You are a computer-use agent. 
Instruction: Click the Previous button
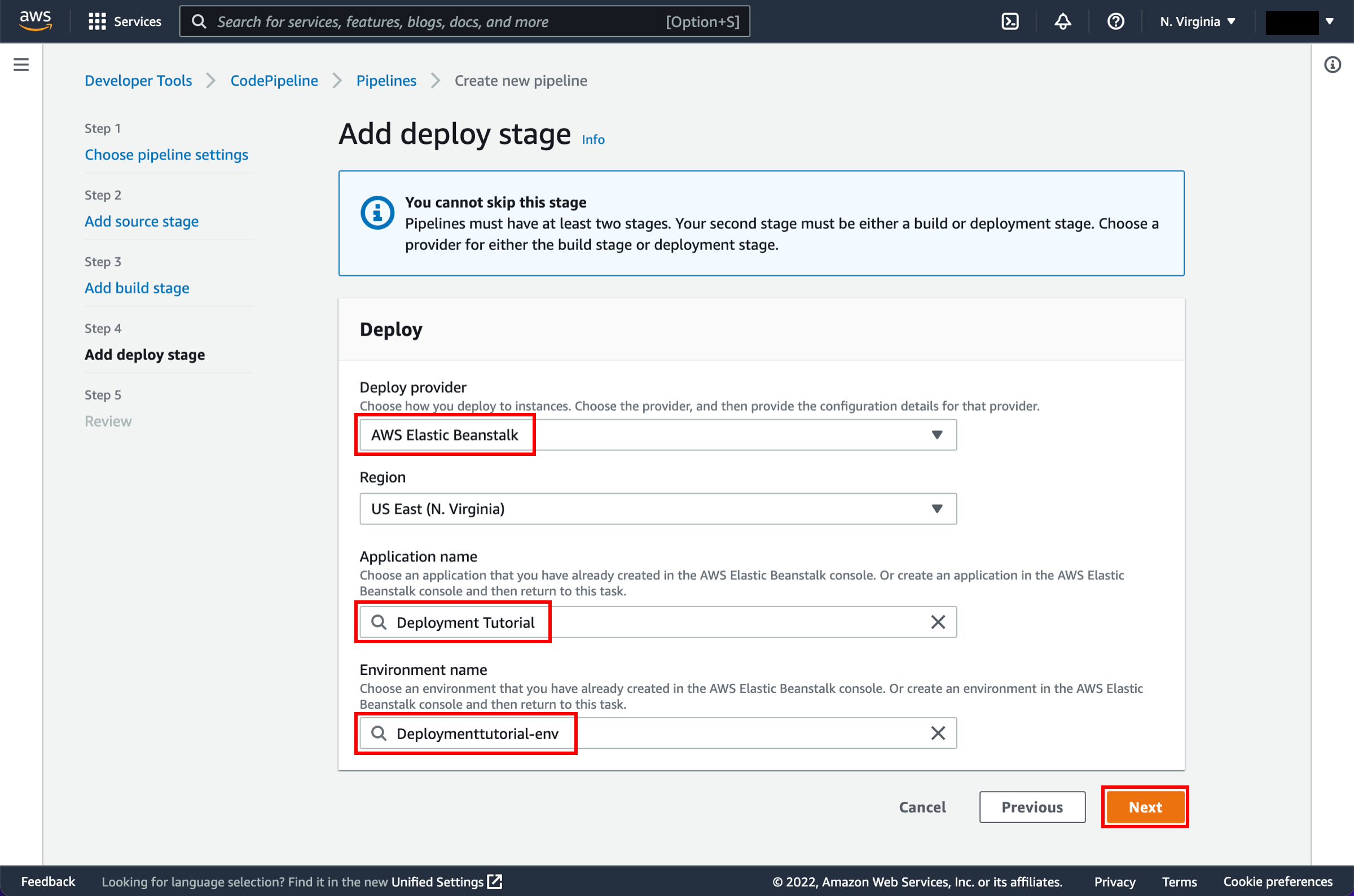(1032, 807)
